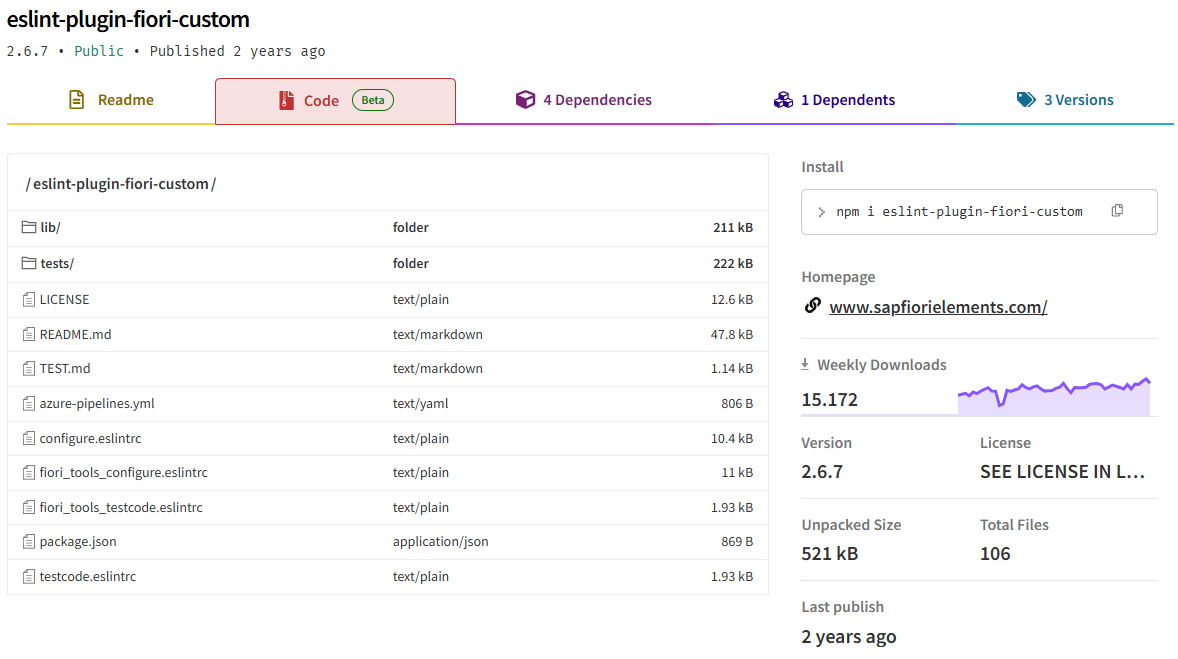Screen dimensions: 1178x659
Task: Expand the lib/ folder
Action: [50, 228]
